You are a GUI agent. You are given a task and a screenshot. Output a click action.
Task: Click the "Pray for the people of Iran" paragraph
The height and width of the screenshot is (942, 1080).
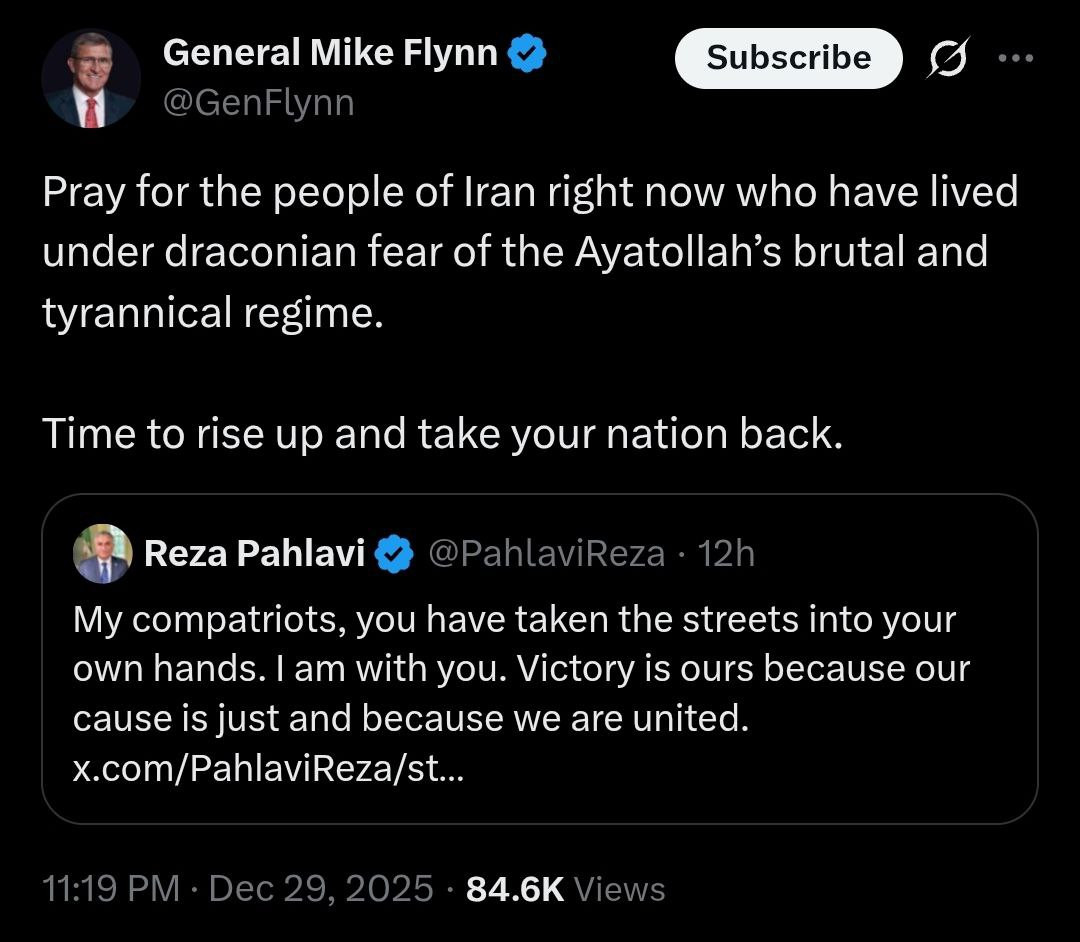click(x=529, y=251)
